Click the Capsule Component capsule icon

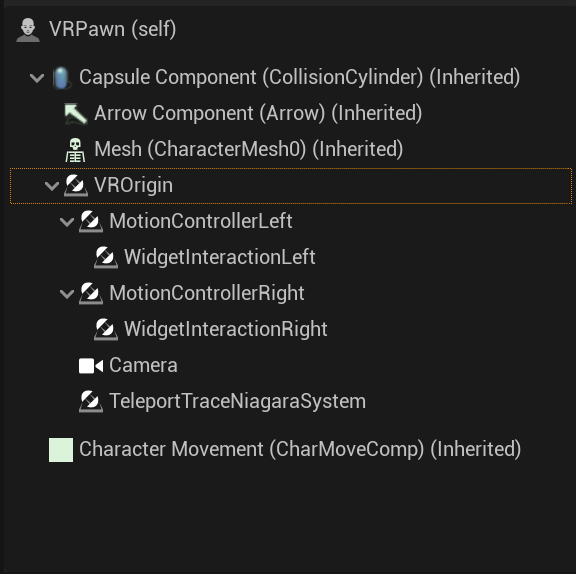pyautogui.click(x=61, y=78)
